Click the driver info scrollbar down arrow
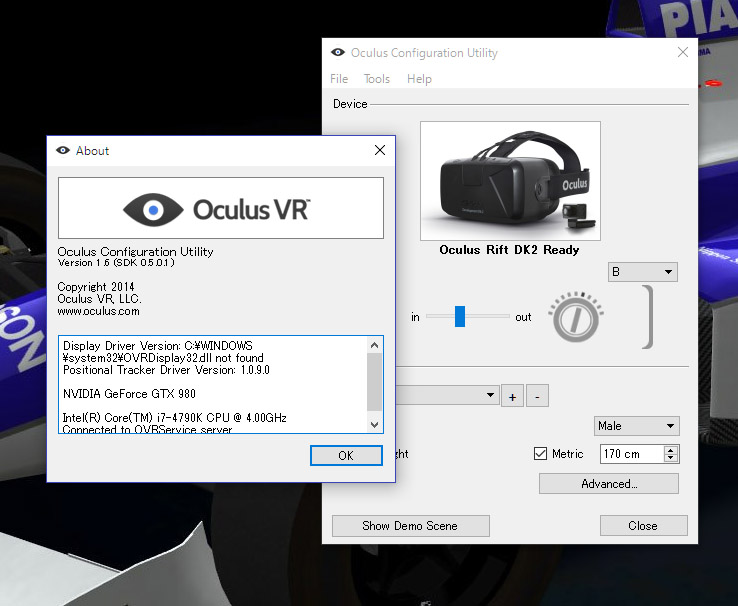The image size is (738, 606). tap(375, 425)
